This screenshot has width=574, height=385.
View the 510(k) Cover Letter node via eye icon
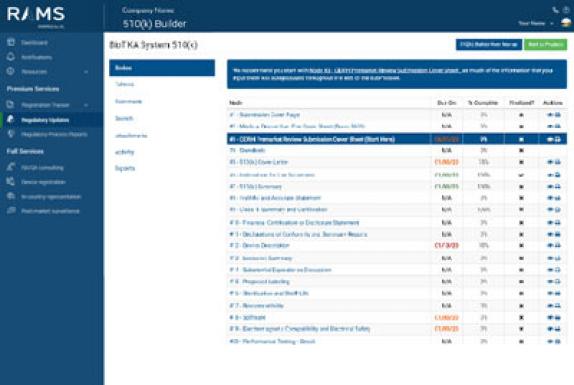coord(550,162)
